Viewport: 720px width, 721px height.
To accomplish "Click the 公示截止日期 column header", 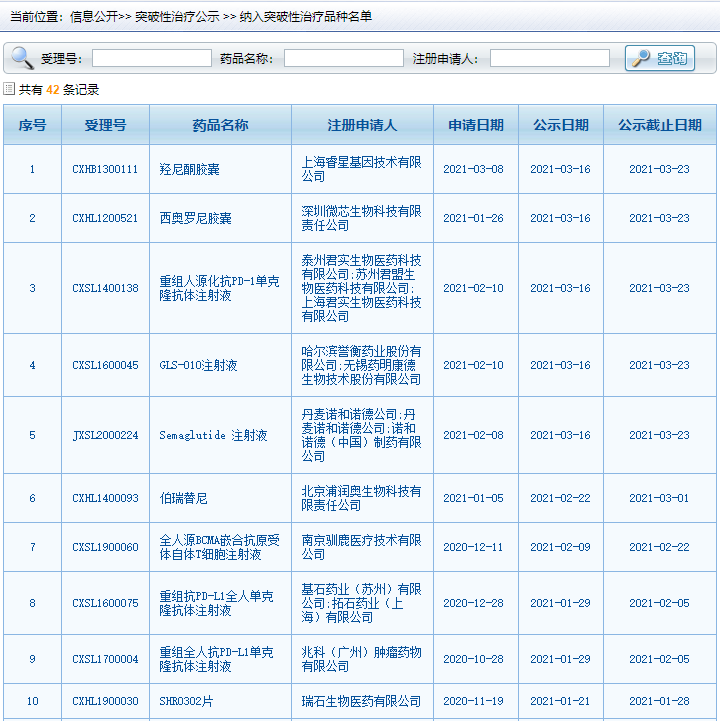I will (660, 125).
